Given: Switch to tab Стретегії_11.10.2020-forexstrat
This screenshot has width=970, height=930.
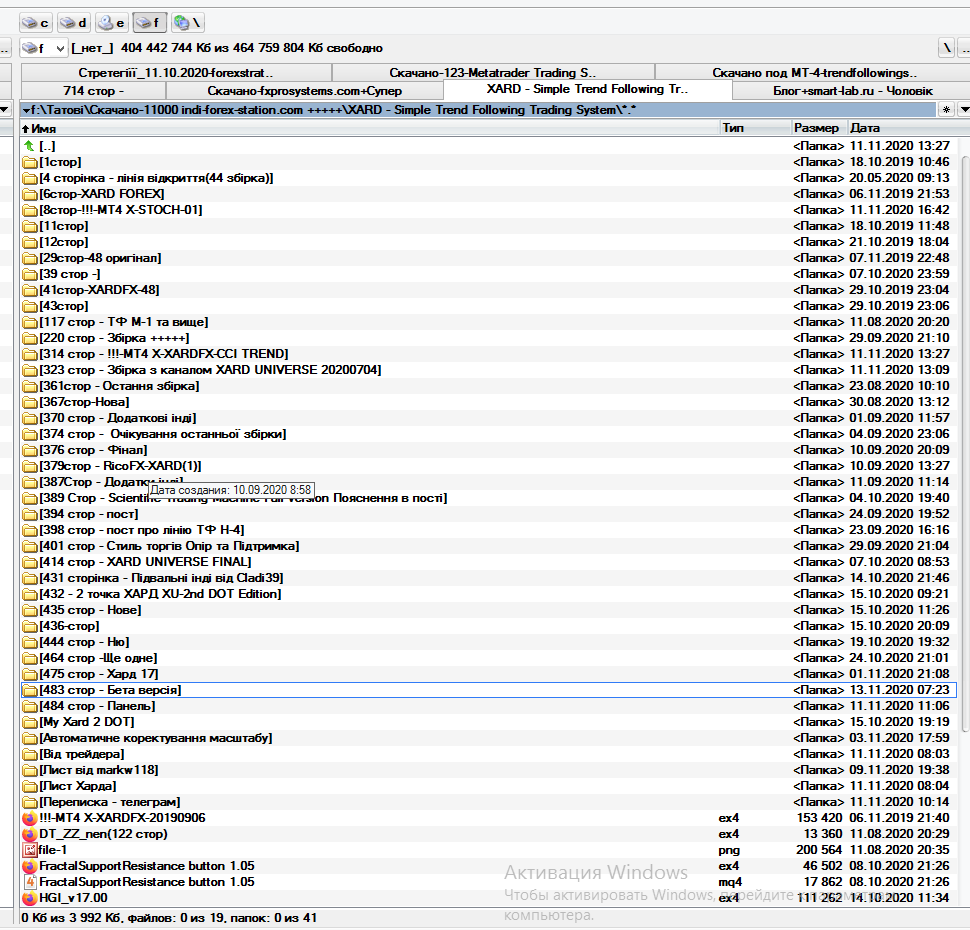Looking at the screenshot, I should coord(176,72).
